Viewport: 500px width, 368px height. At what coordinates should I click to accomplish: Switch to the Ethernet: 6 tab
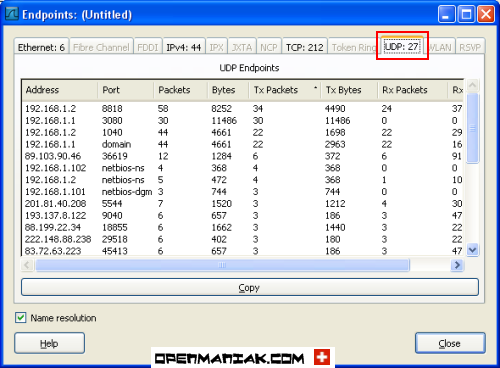click(x=41, y=47)
